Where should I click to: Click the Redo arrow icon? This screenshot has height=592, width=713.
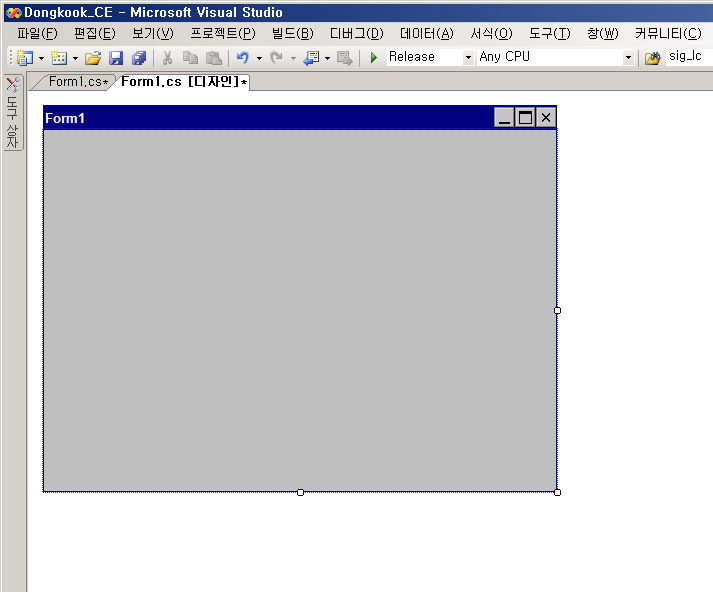coord(276,58)
